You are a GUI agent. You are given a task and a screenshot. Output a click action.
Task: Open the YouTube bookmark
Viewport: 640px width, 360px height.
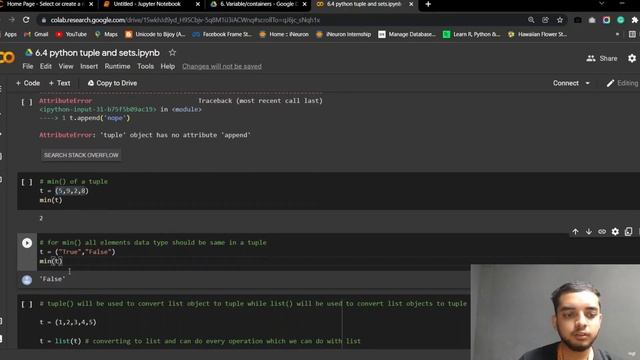pyautogui.click(x=71, y=34)
